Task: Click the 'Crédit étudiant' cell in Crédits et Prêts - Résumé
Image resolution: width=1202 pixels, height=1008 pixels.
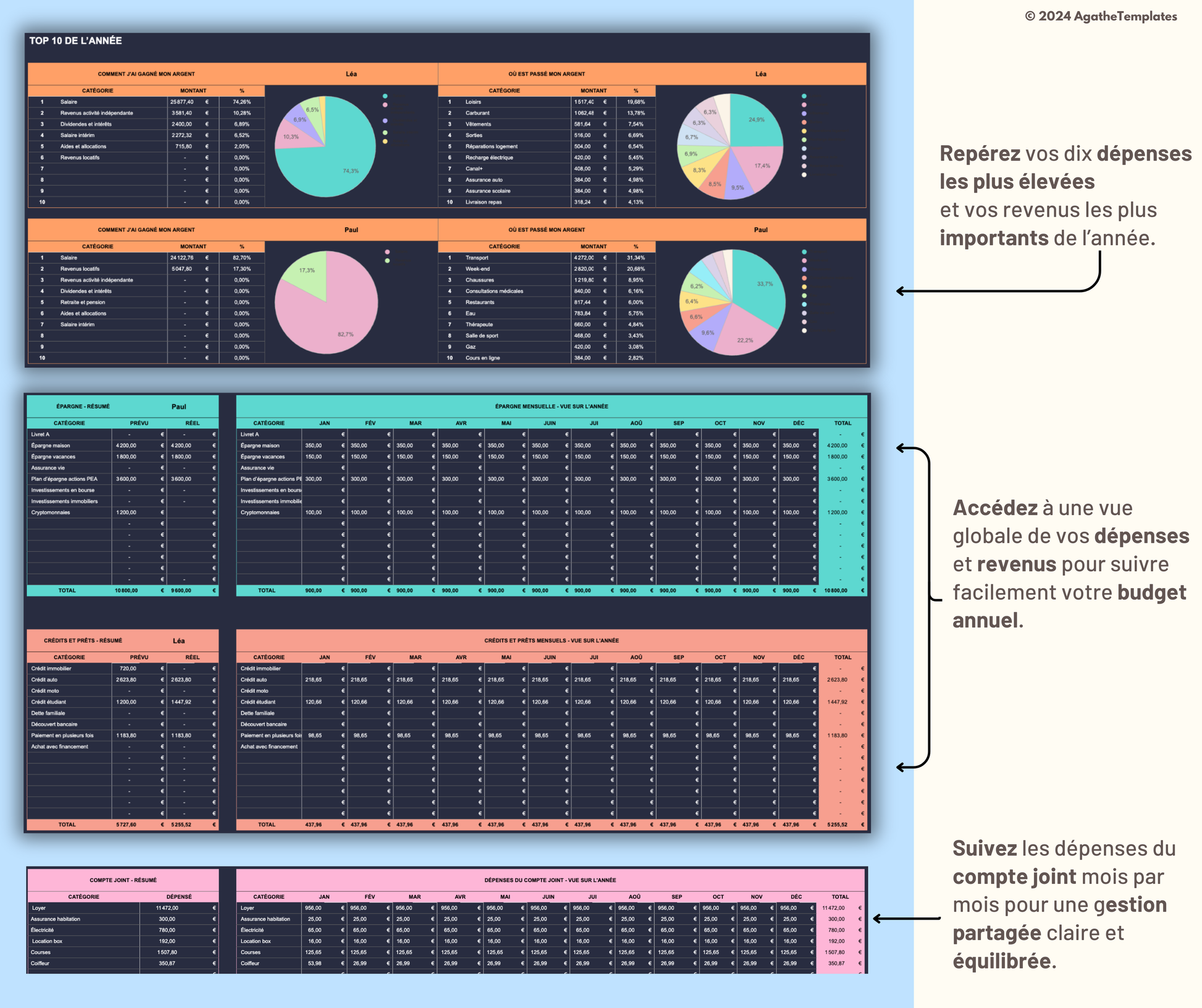Action: click(x=49, y=702)
